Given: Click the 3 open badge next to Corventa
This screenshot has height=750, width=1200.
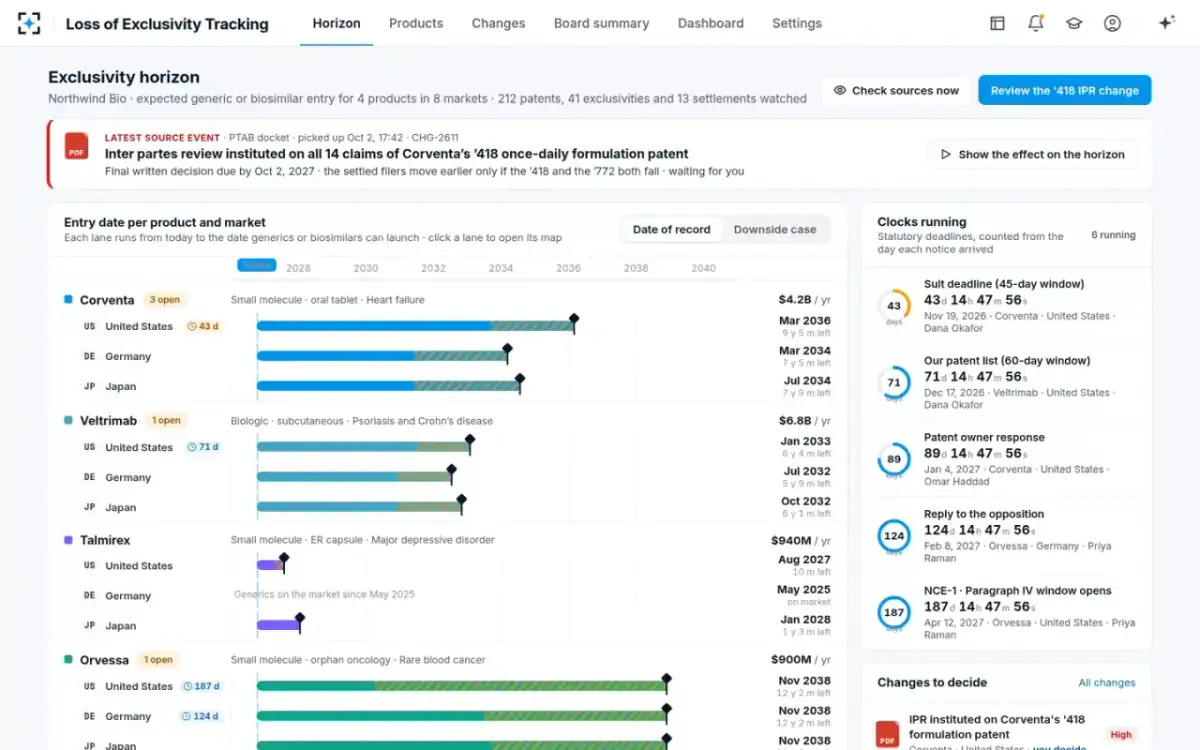Looking at the screenshot, I should [x=164, y=300].
